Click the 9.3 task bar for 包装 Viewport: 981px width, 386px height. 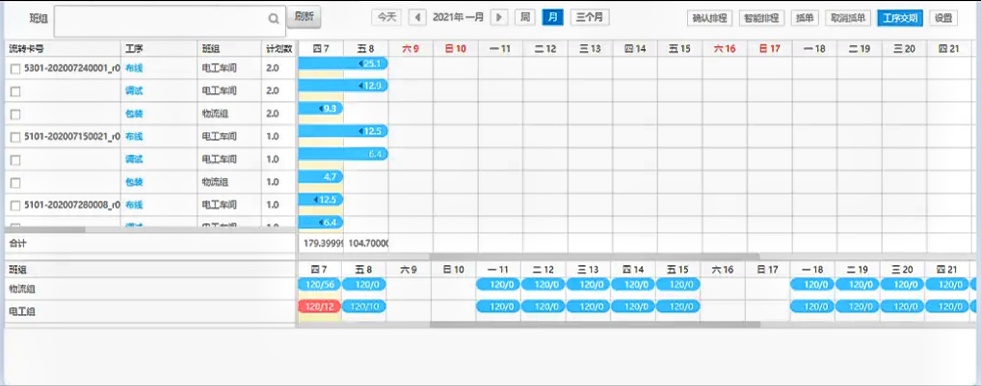[321, 108]
